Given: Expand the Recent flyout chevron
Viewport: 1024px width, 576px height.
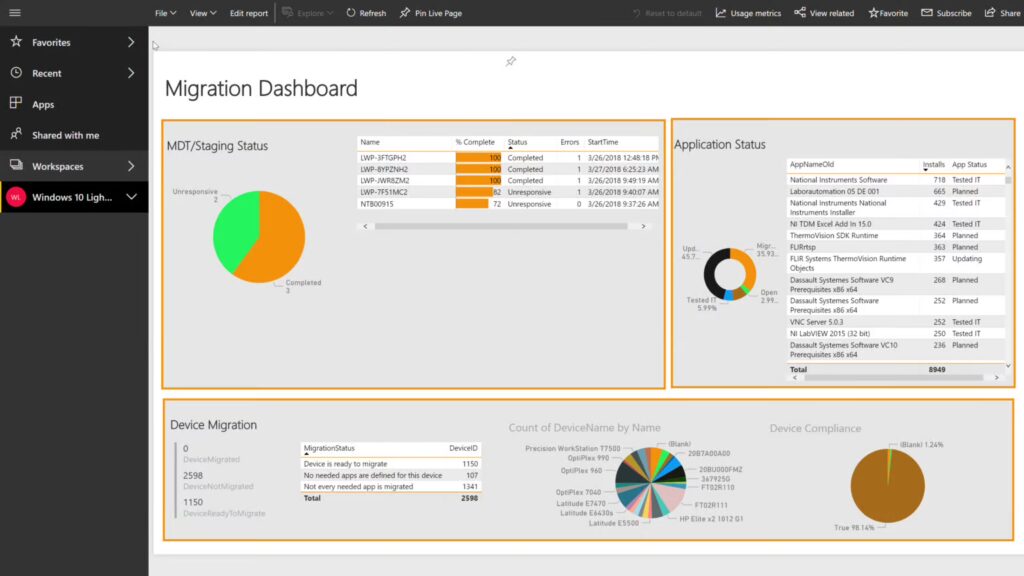Looking at the screenshot, I should pos(131,72).
